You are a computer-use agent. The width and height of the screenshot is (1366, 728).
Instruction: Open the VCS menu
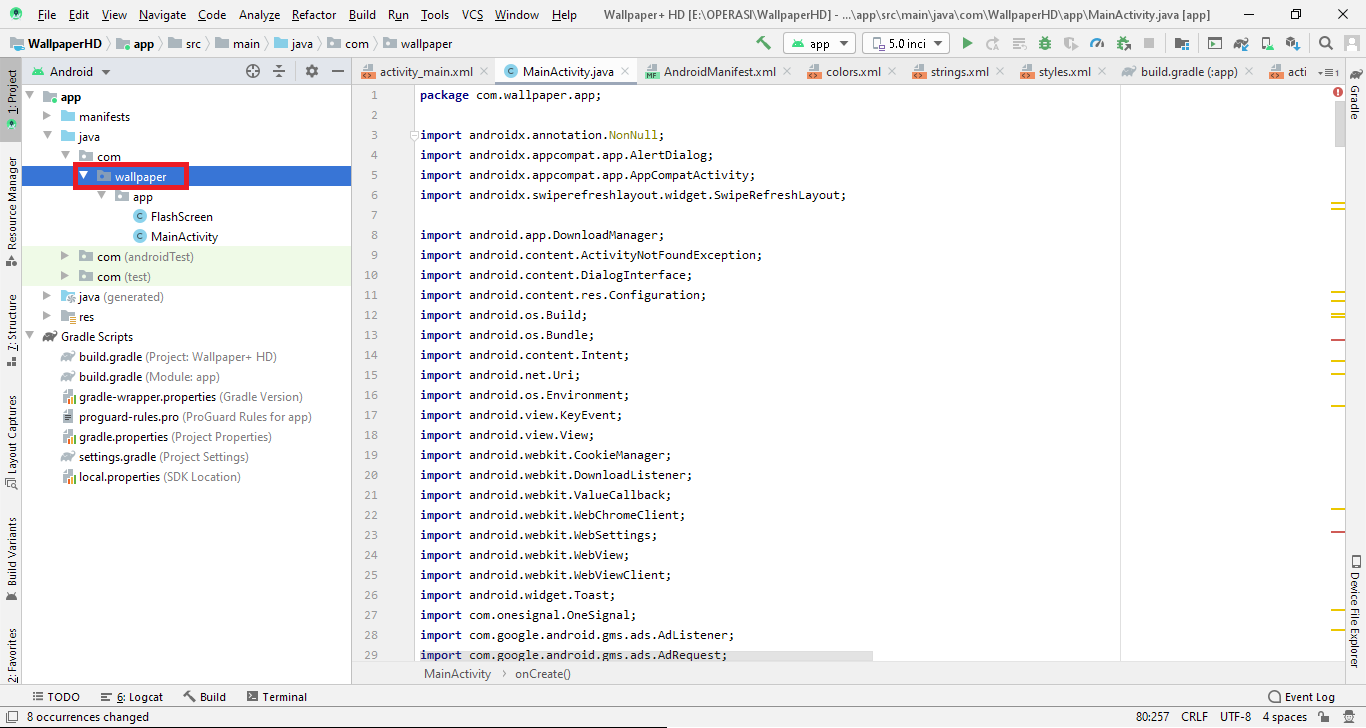pyautogui.click(x=472, y=15)
